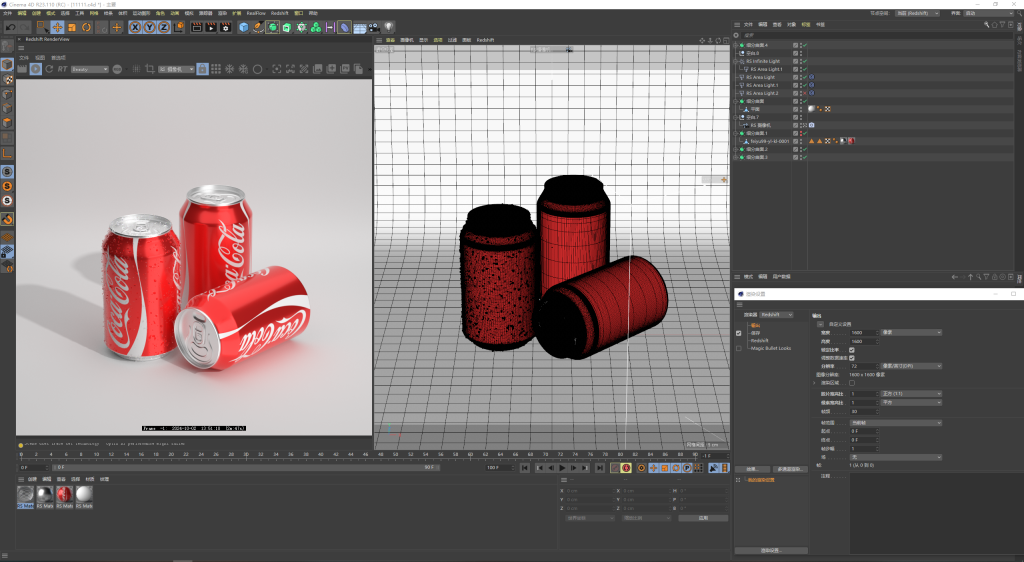This screenshot has width=1024, height=562.
Task: Toggle Z axis lock
Action: coord(163,27)
